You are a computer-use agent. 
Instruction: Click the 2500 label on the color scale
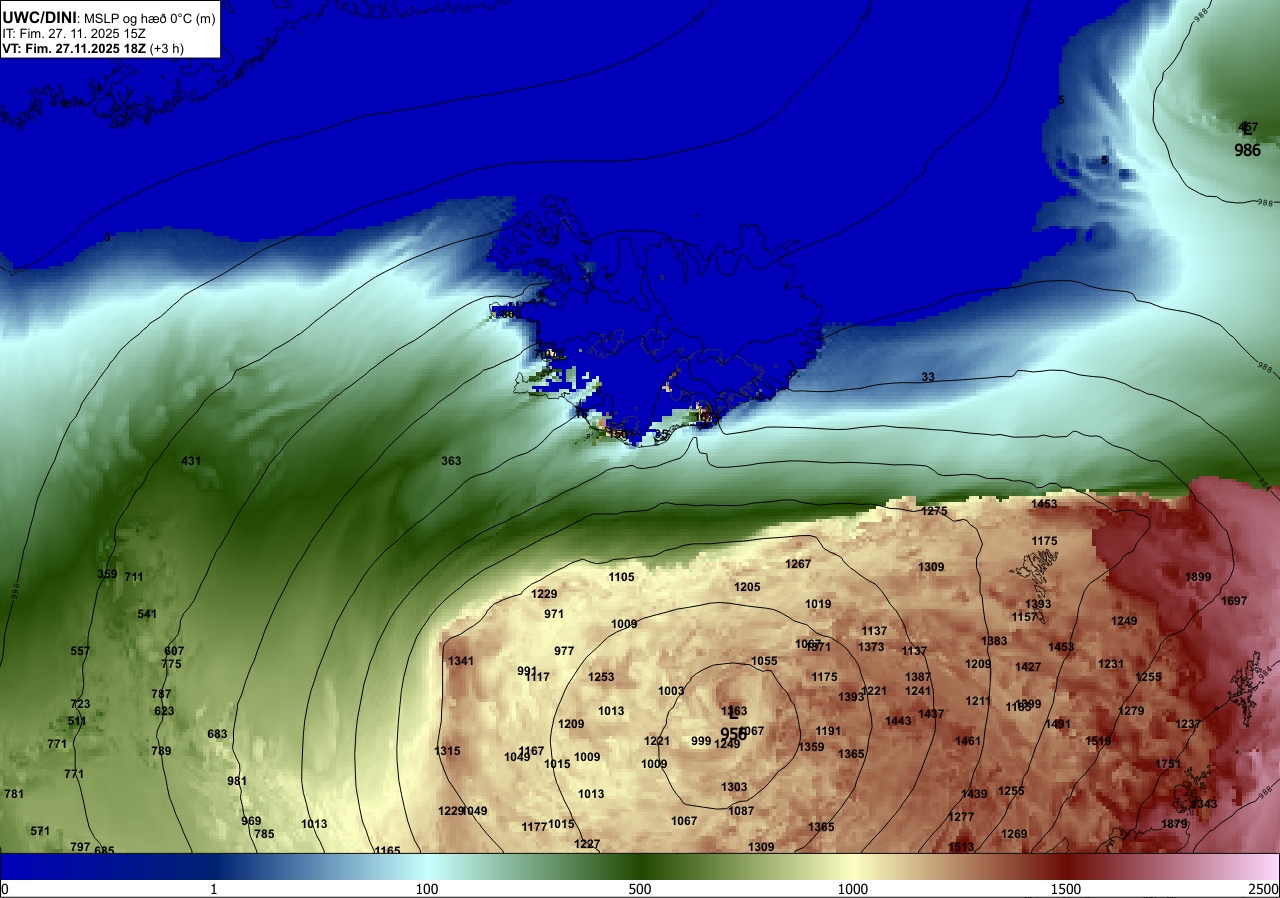pyautogui.click(x=1264, y=889)
